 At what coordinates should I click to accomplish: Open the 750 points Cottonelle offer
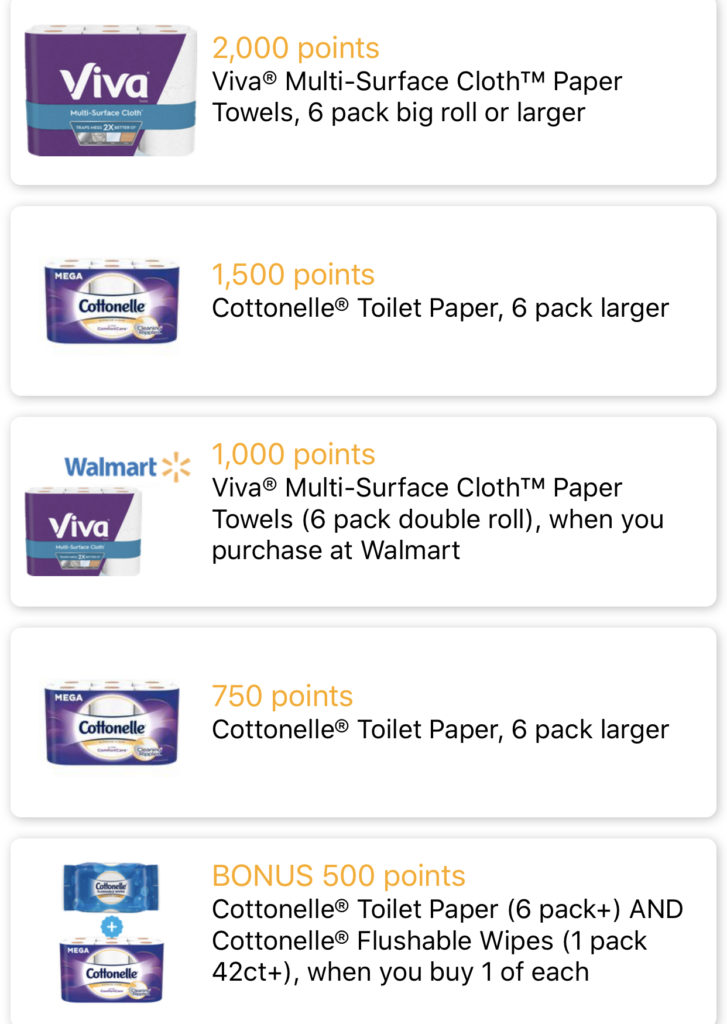point(363,722)
